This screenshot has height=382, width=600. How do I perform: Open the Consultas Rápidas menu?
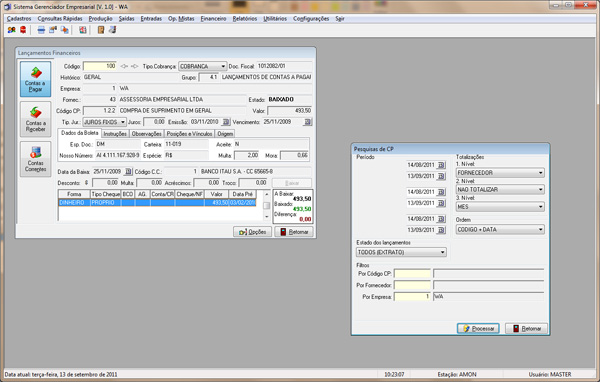coord(60,18)
